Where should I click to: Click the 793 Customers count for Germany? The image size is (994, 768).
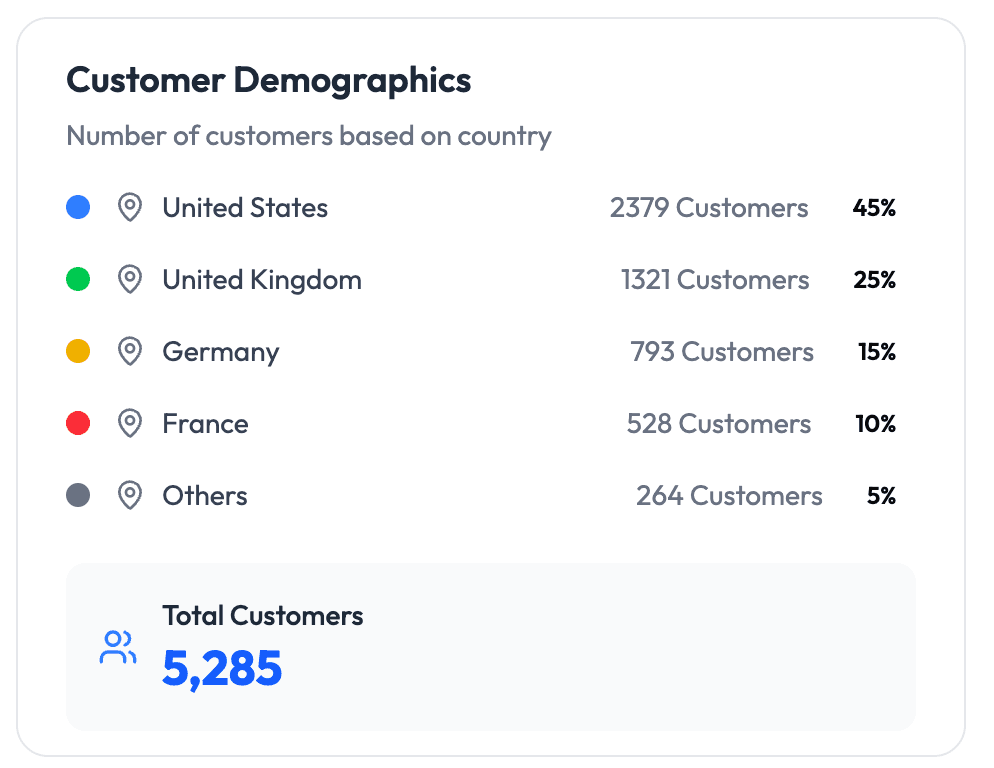click(x=721, y=352)
